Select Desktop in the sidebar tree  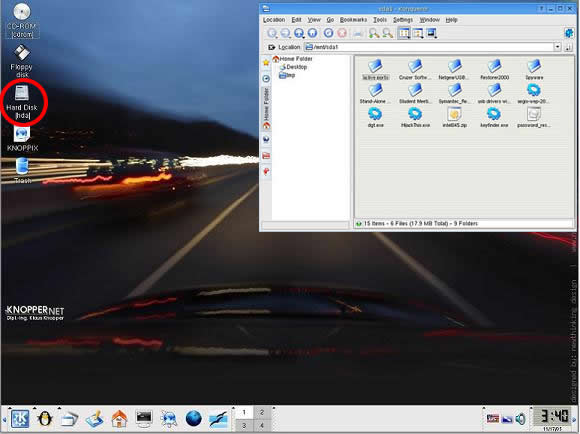pos(293,67)
